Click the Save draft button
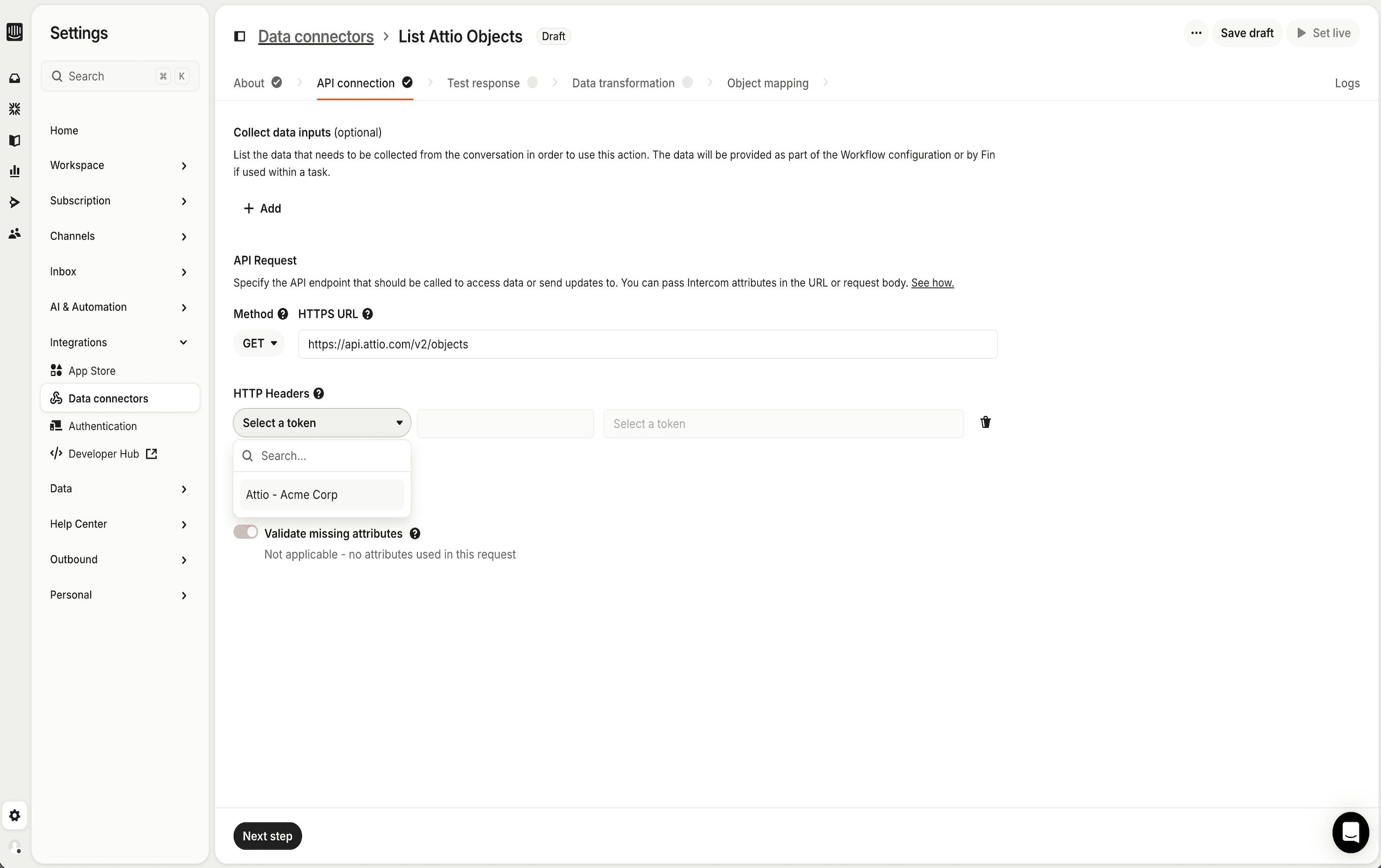Screen dimensions: 1381x868 1247,33
